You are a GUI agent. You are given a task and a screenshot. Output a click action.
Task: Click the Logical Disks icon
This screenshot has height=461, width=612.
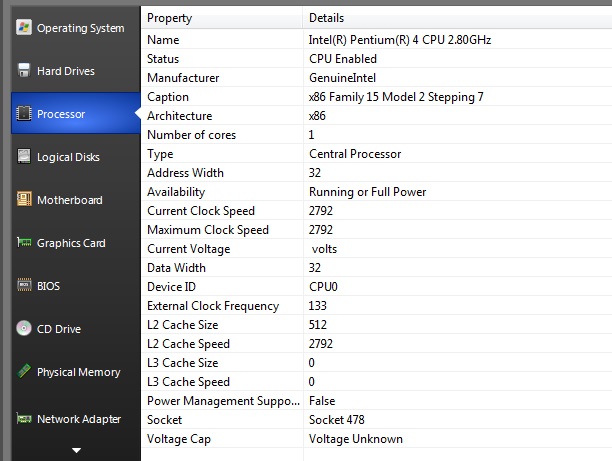(x=22, y=157)
